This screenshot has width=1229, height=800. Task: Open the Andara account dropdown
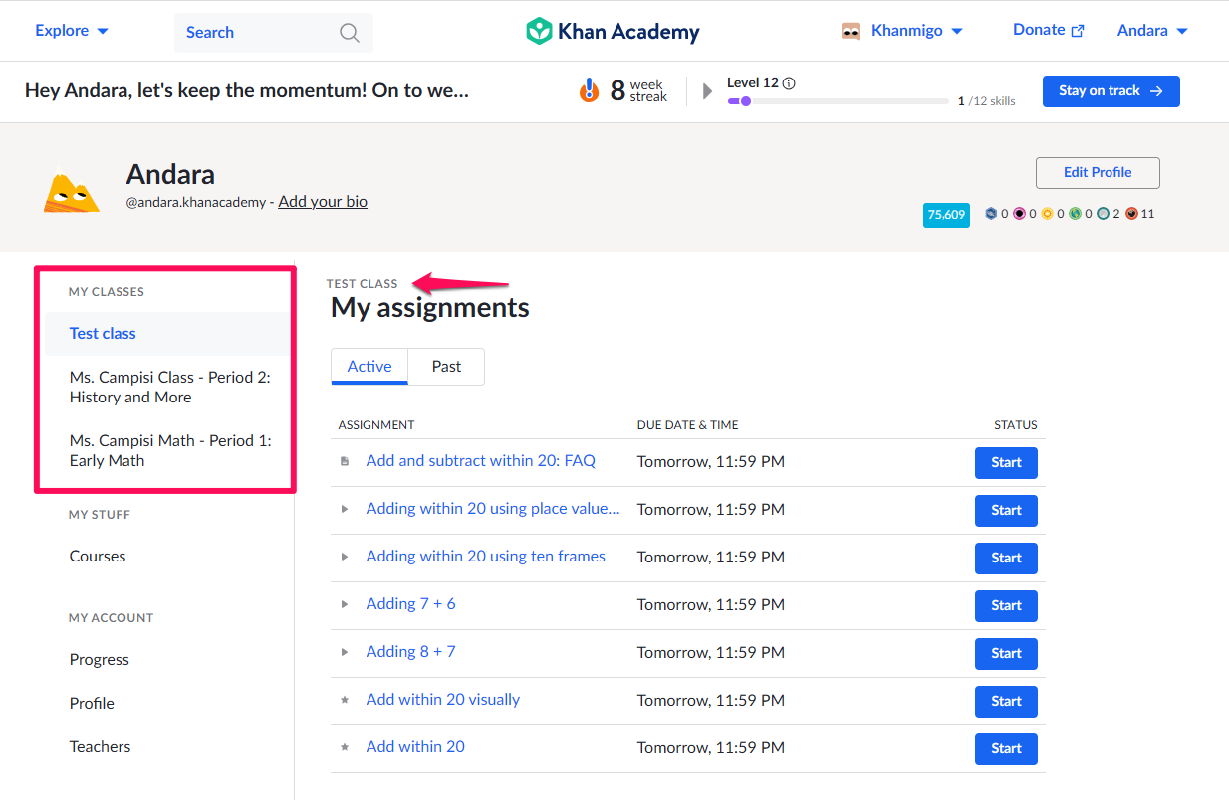pyautogui.click(x=1152, y=31)
